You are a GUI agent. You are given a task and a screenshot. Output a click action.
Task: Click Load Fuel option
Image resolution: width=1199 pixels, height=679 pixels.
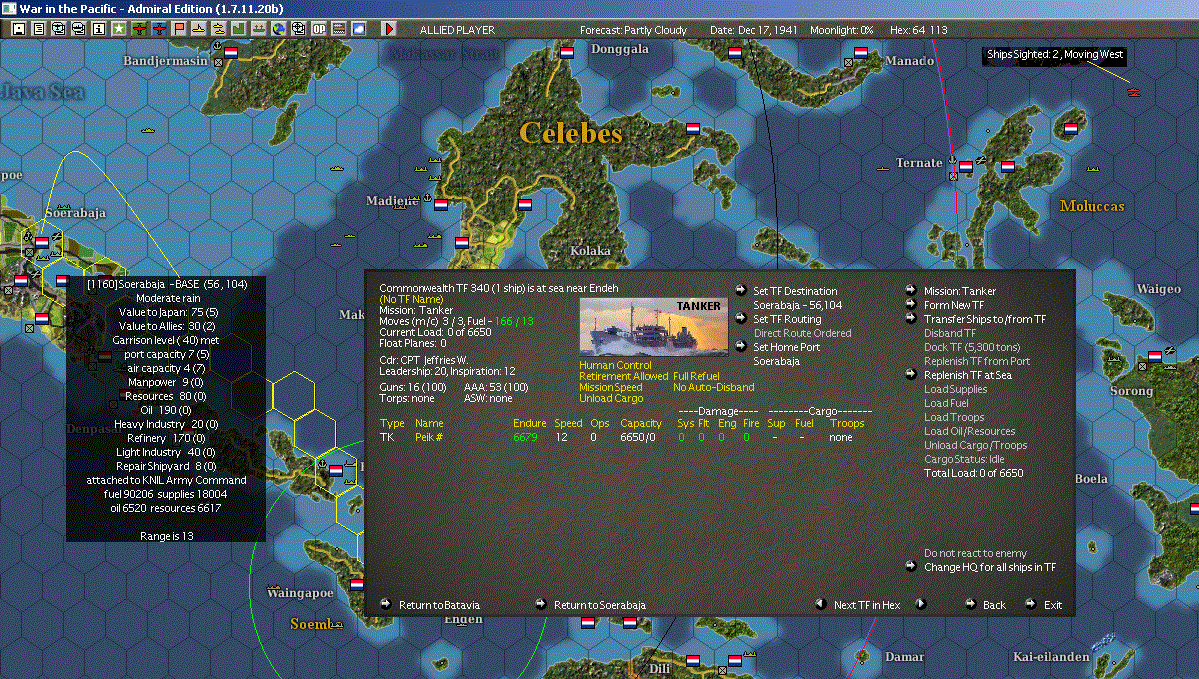(x=946, y=403)
